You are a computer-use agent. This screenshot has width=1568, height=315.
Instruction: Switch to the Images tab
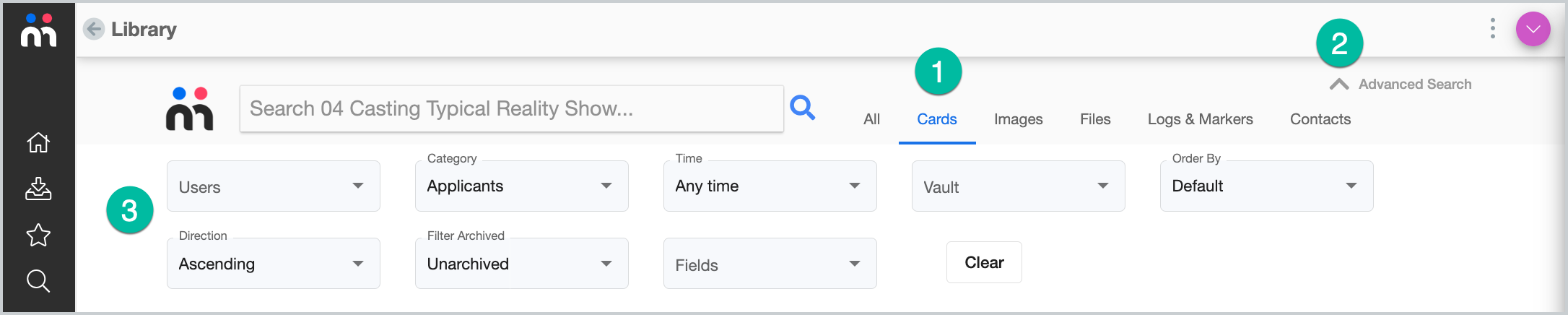point(1018,119)
